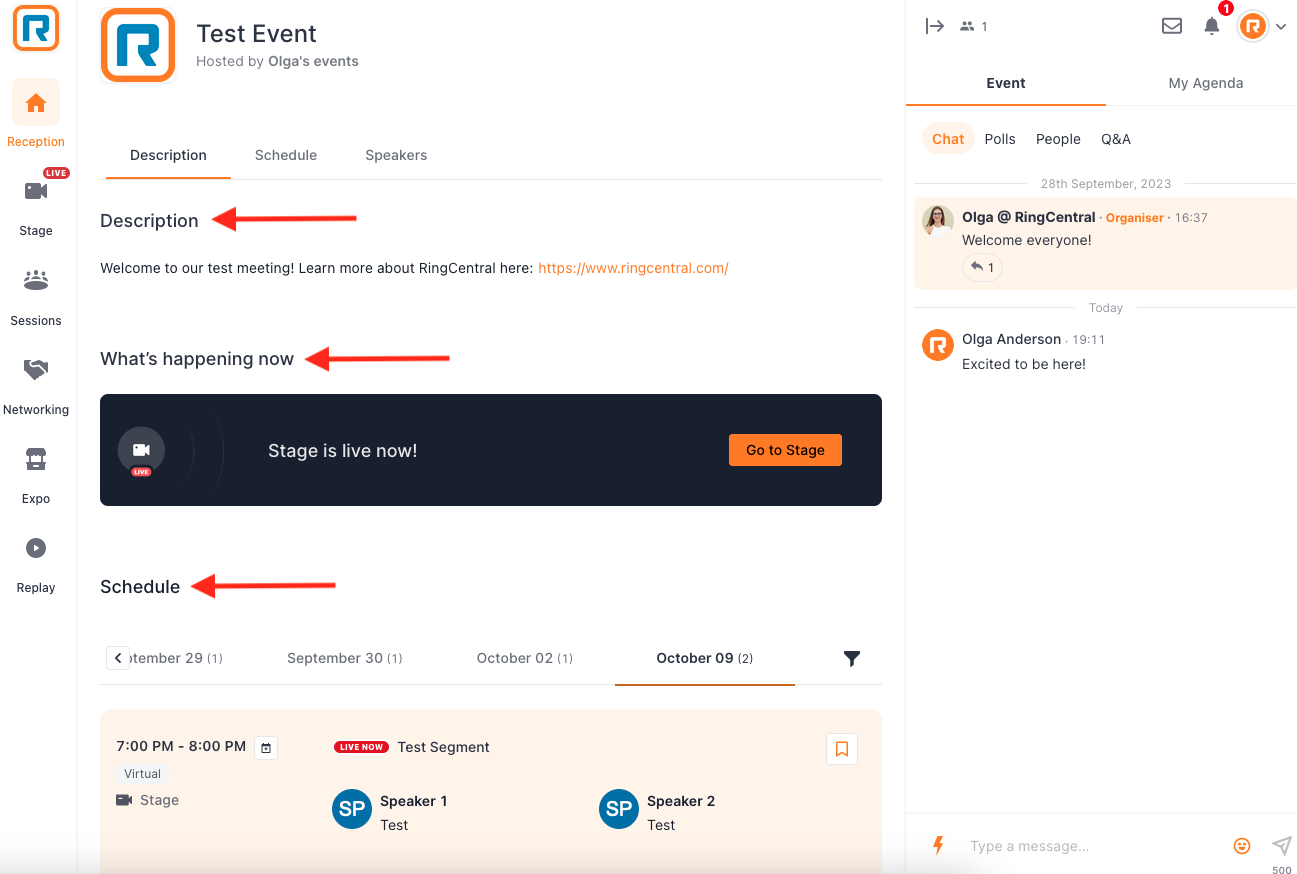Select the Q&A tab
This screenshot has width=1297, height=874.
[x=1116, y=139]
